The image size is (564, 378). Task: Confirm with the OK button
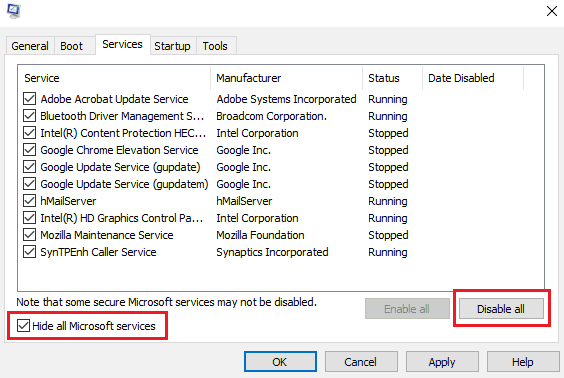pos(280,361)
